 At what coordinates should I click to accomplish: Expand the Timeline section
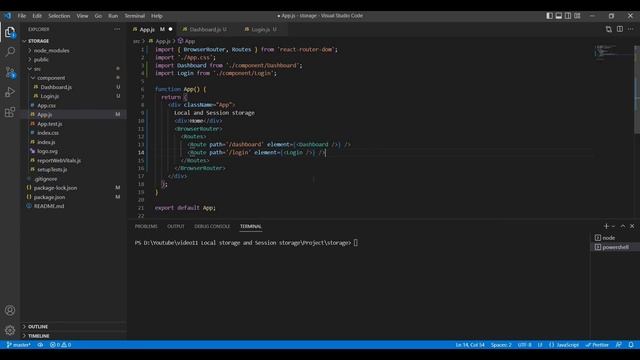tap(73, 336)
